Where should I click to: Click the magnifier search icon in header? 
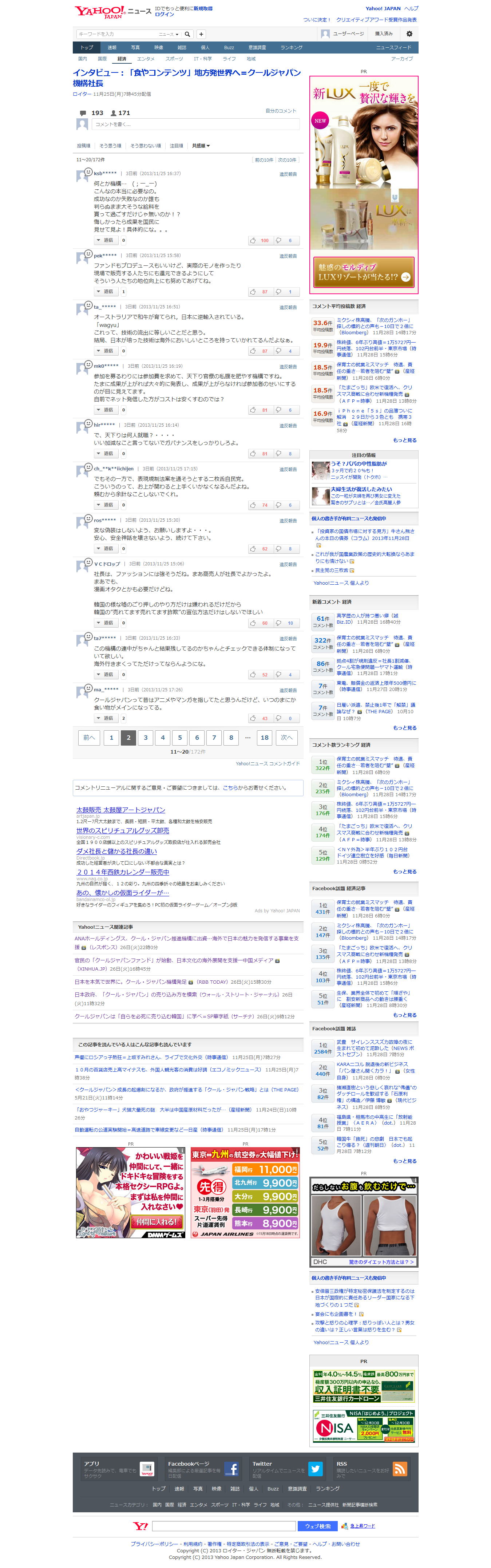pos(187,34)
